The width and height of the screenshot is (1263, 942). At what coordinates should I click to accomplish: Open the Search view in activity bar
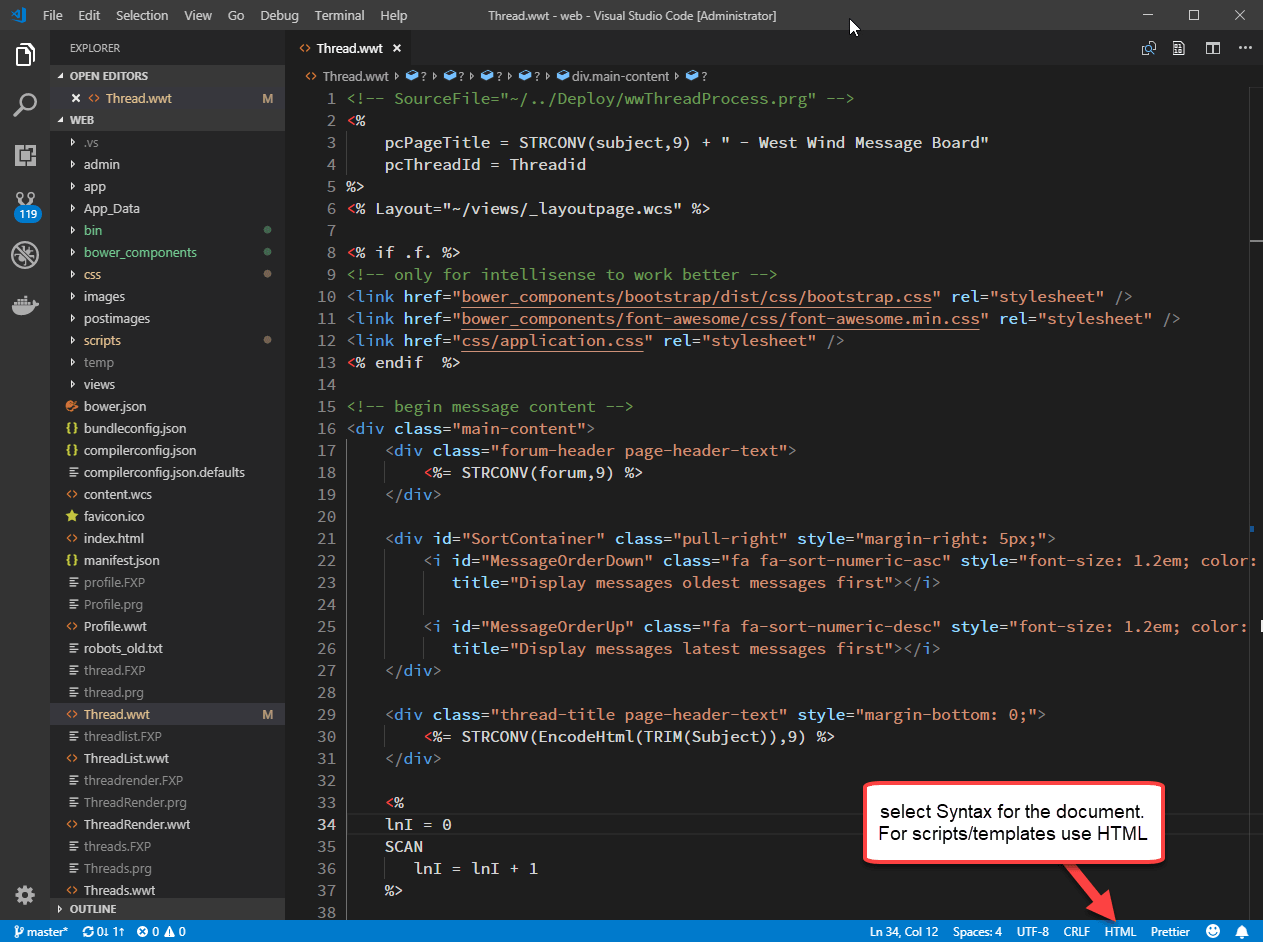[x=25, y=105]
